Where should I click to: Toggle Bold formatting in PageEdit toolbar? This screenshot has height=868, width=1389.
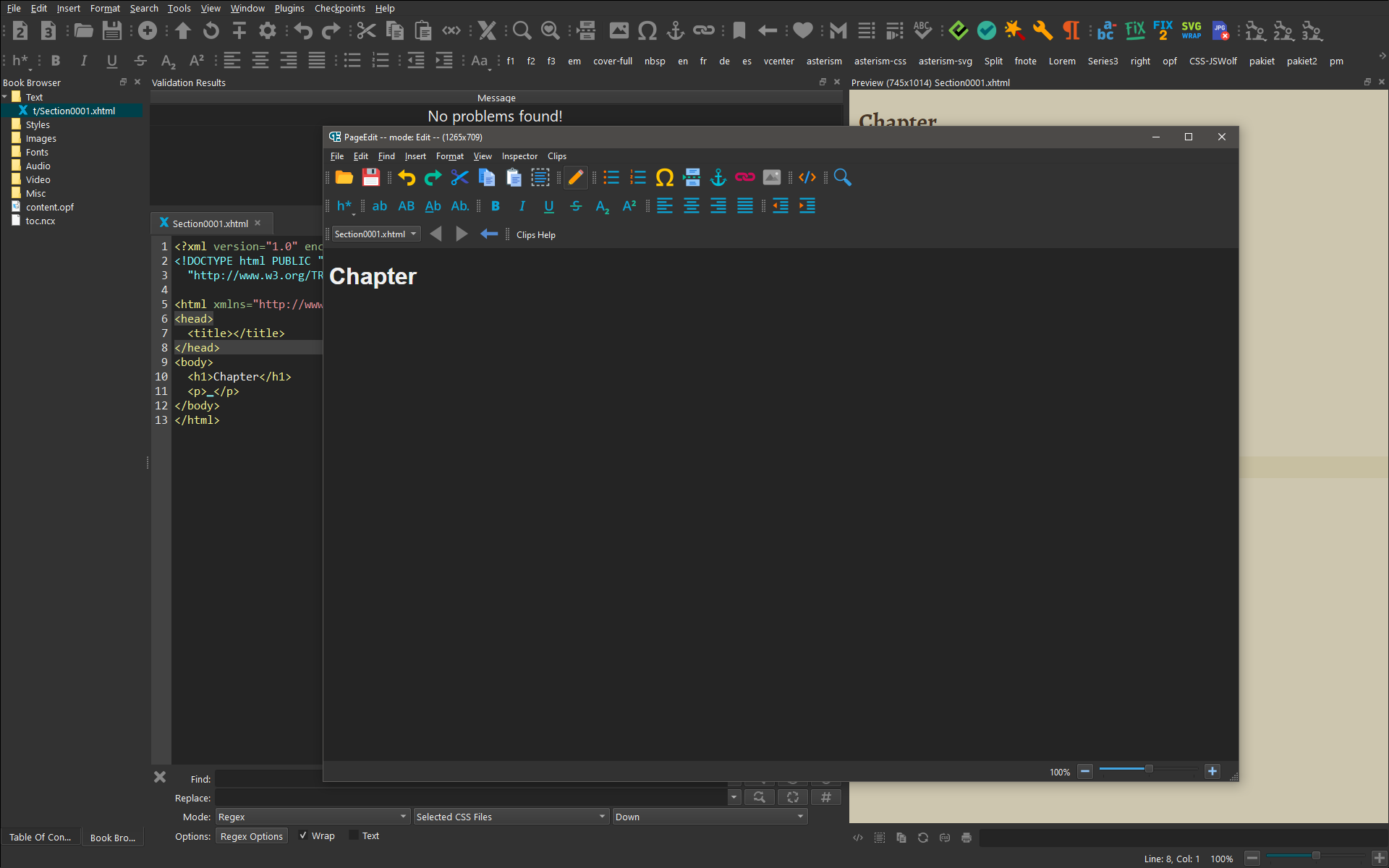[x=496, y=206]
